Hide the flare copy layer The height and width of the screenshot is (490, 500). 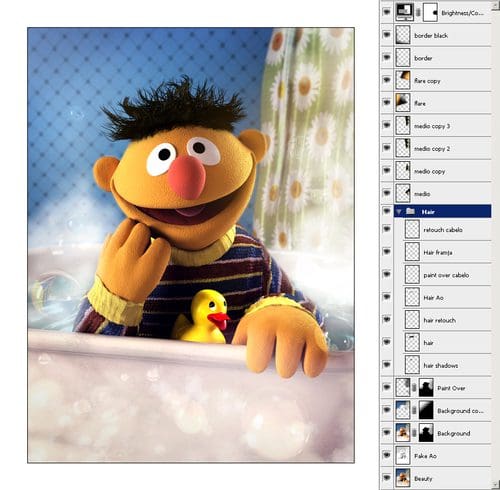pos(387,80)
